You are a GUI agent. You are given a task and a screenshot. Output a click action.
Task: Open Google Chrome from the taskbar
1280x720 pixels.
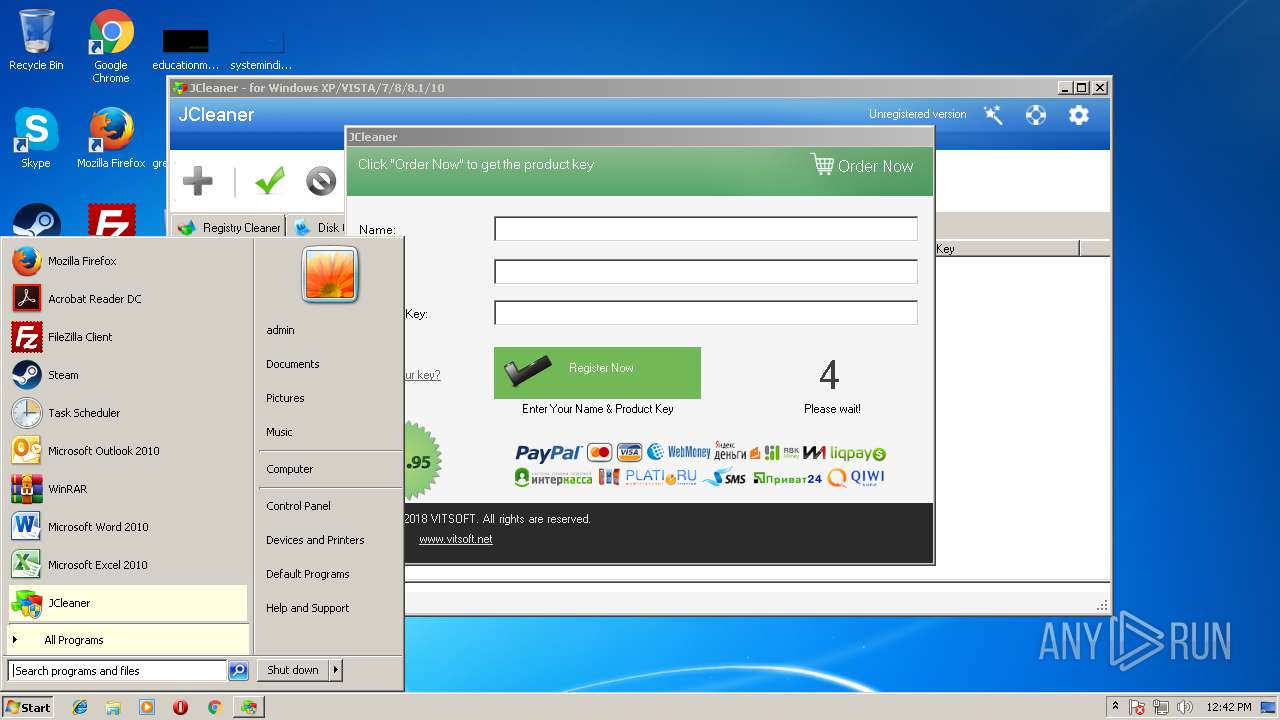[214, 707]
